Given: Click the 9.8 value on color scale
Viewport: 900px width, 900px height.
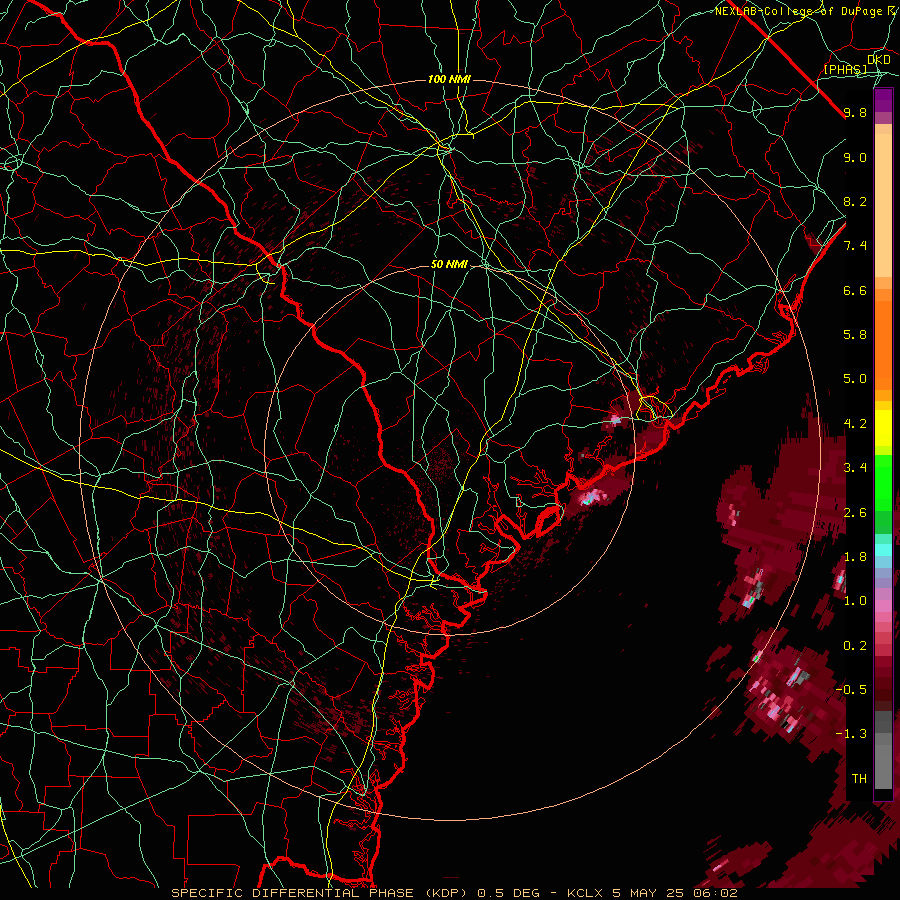Looking at the screenshot, I should click(855, 112).
